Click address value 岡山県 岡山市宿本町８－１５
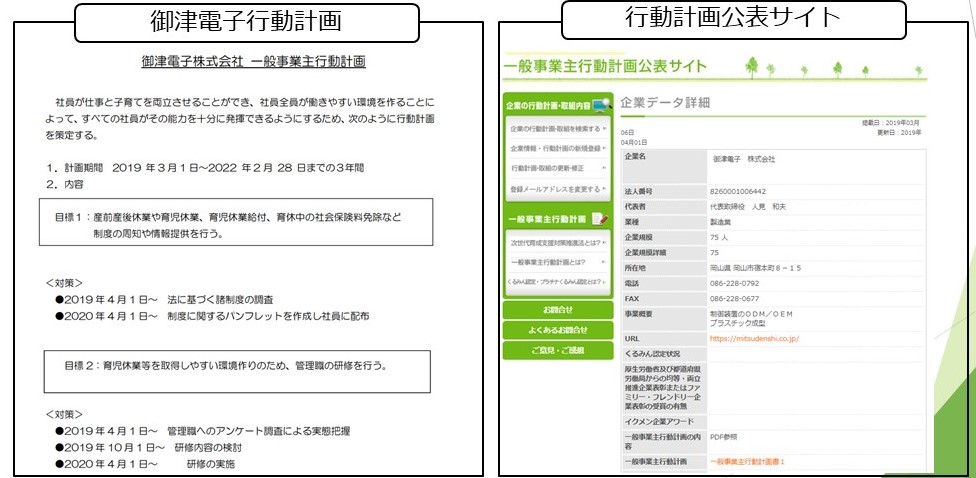The height and width of the screenshot is (478, 976). pos(755,268)
